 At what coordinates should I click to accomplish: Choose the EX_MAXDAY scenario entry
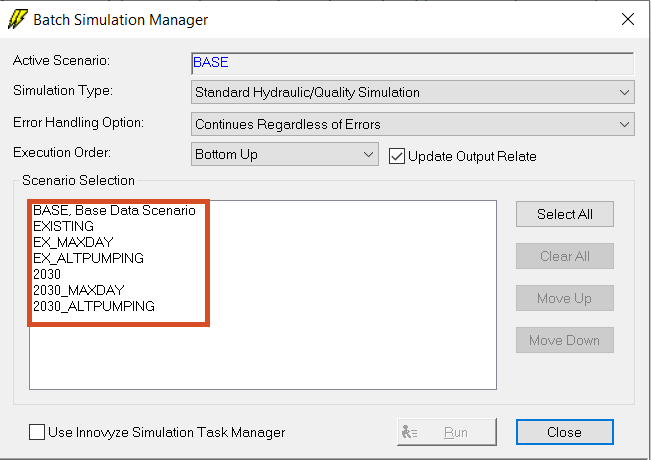[x=73, y=242]
